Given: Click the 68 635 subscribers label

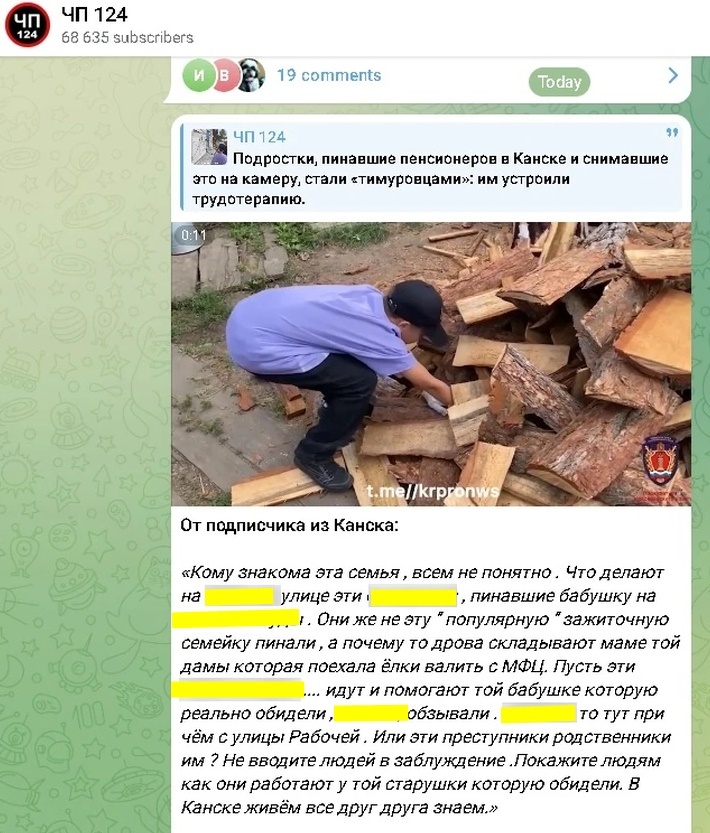Looking at the screenshot, I should (127, 38).
